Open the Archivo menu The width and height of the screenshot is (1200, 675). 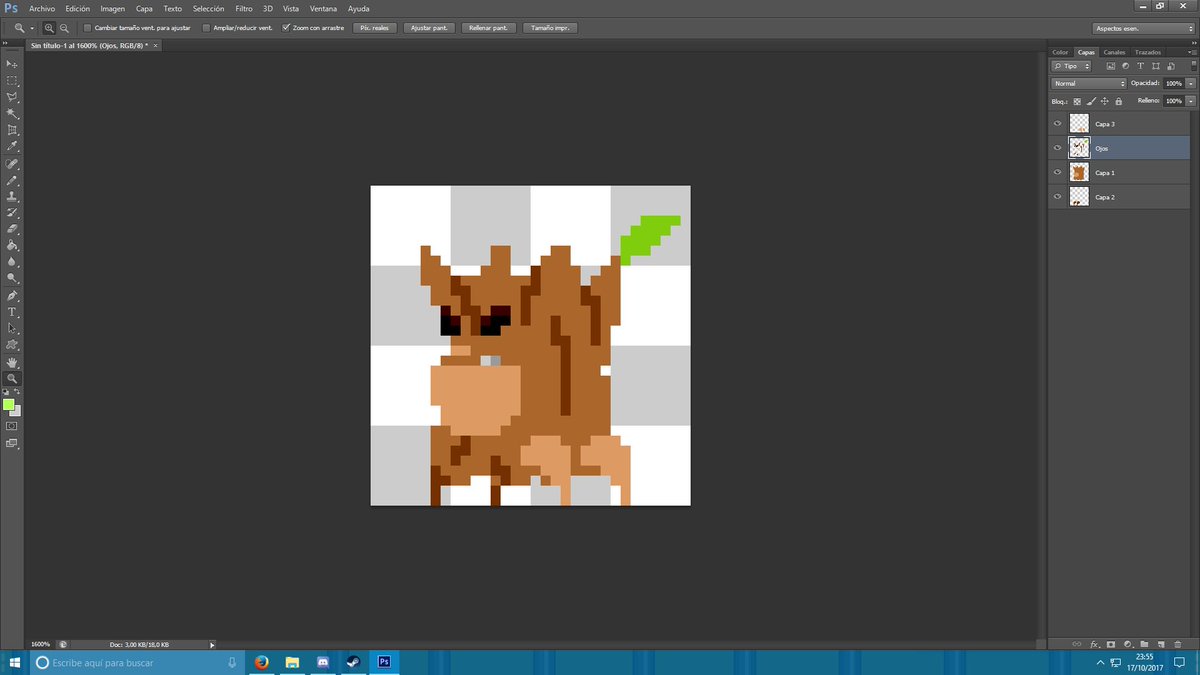pos(42,8)
